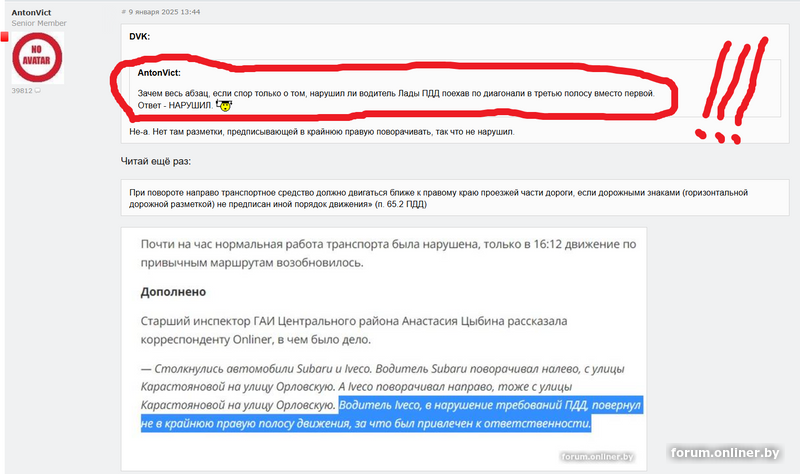The width and height of the screenshot is (800, 474).
Task: Open AntonVict's user profile link
Action: pos(31,12)
